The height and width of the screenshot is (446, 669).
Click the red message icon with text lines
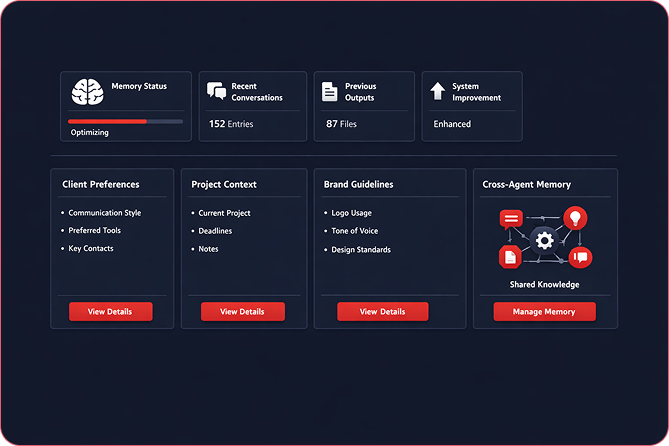point(511,218)
